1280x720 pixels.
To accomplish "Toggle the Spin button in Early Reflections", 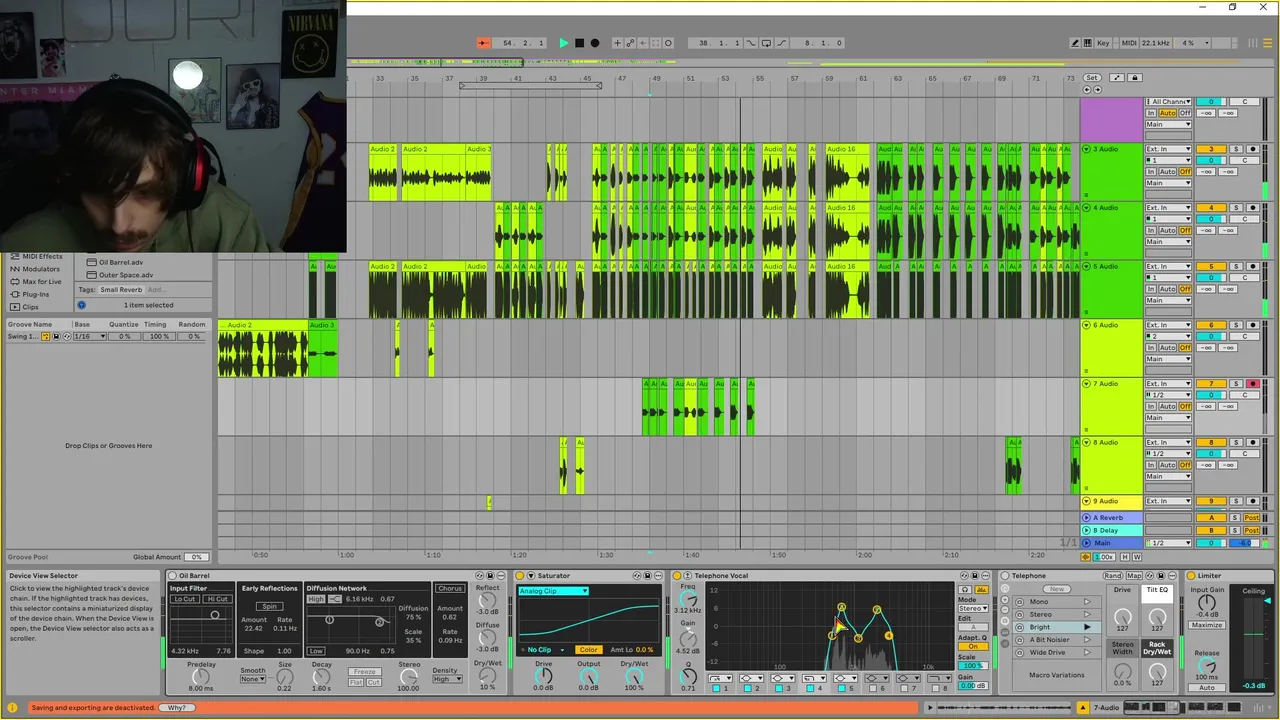I will [269, 607].
